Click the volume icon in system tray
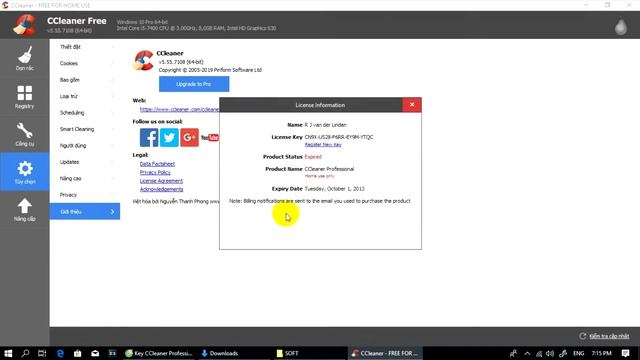This screenshot has width=640, height=360. [550, 353]
